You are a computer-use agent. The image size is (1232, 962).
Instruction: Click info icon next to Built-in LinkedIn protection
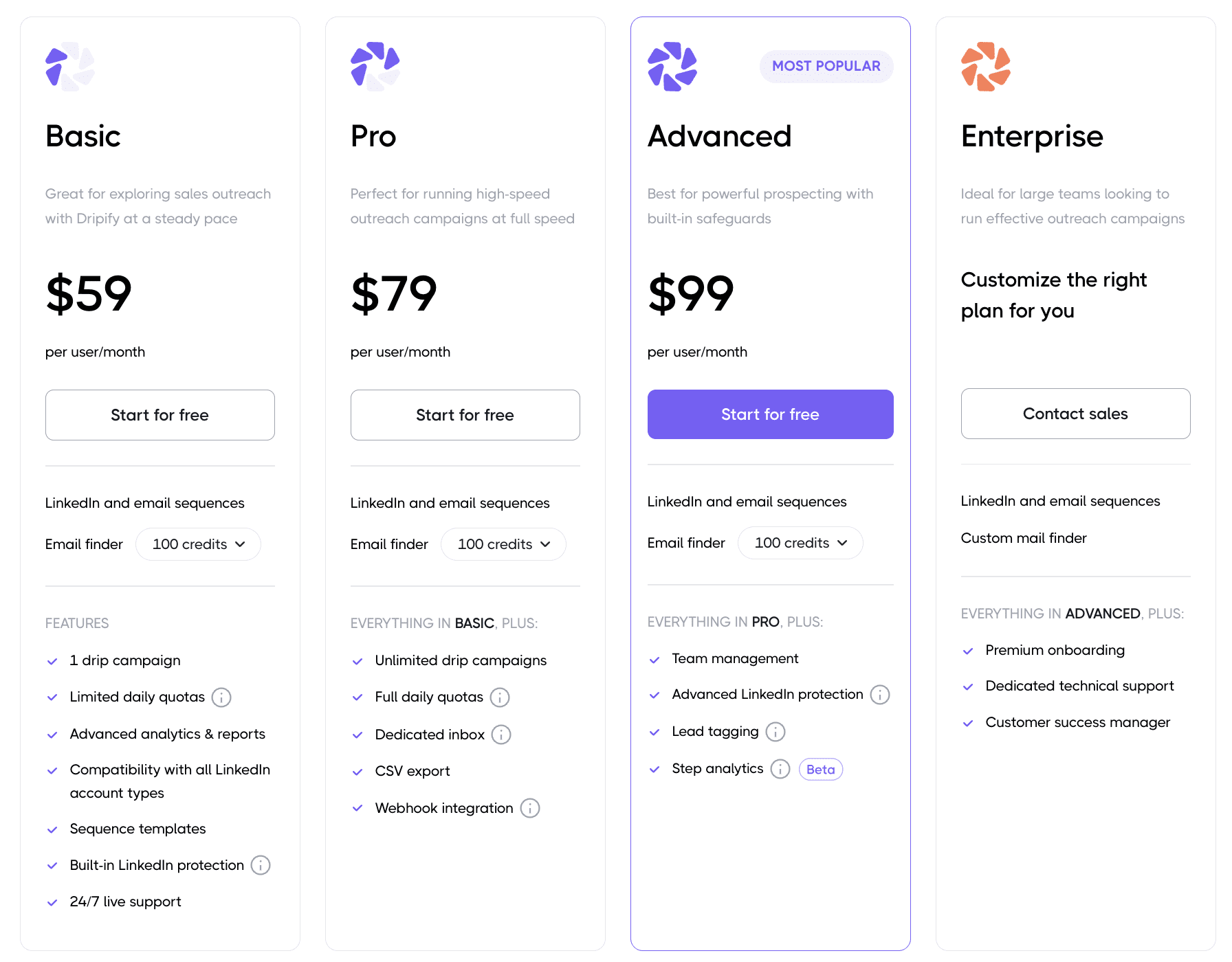261,865
